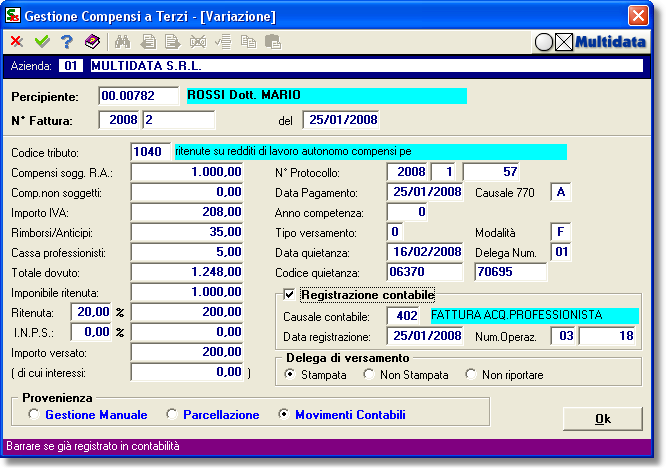Select the Stampata radio button
The height and width of the screenshot is (470, 666).
[x=290, y=374]
